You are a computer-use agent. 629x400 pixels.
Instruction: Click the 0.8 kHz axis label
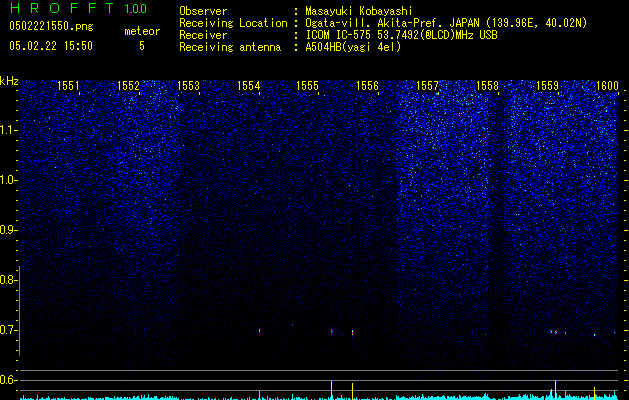pyautogui.click(x=7, y=280)
